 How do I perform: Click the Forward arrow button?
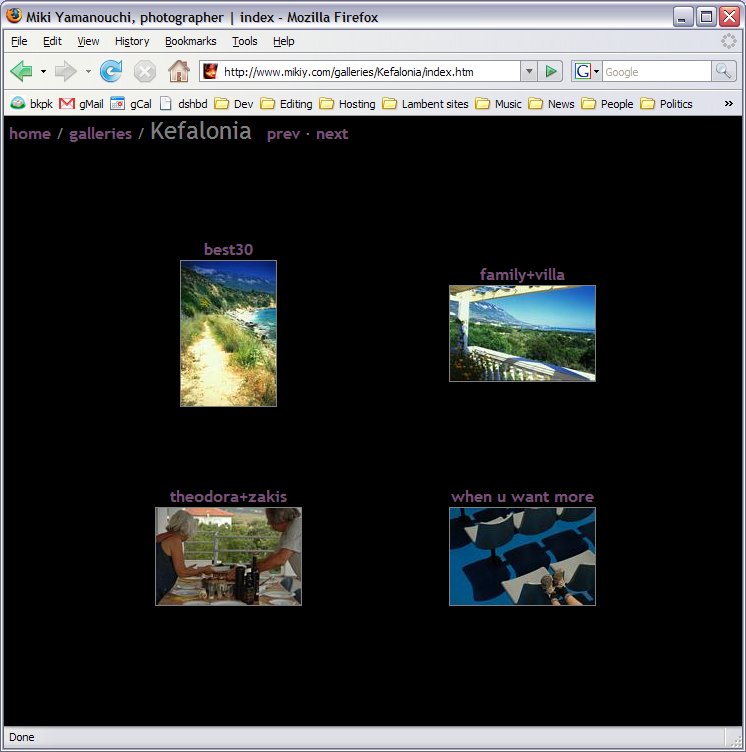pos(65,72)
